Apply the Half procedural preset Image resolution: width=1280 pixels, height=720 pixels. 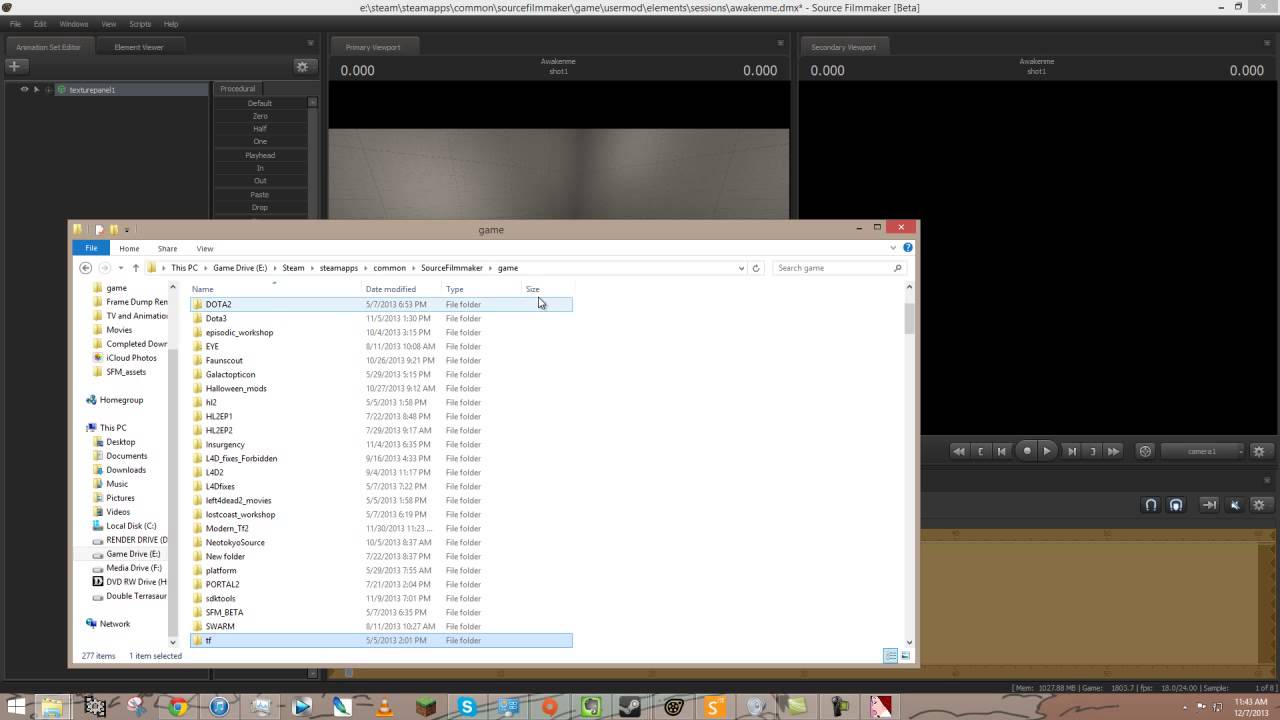coord(260,129)
